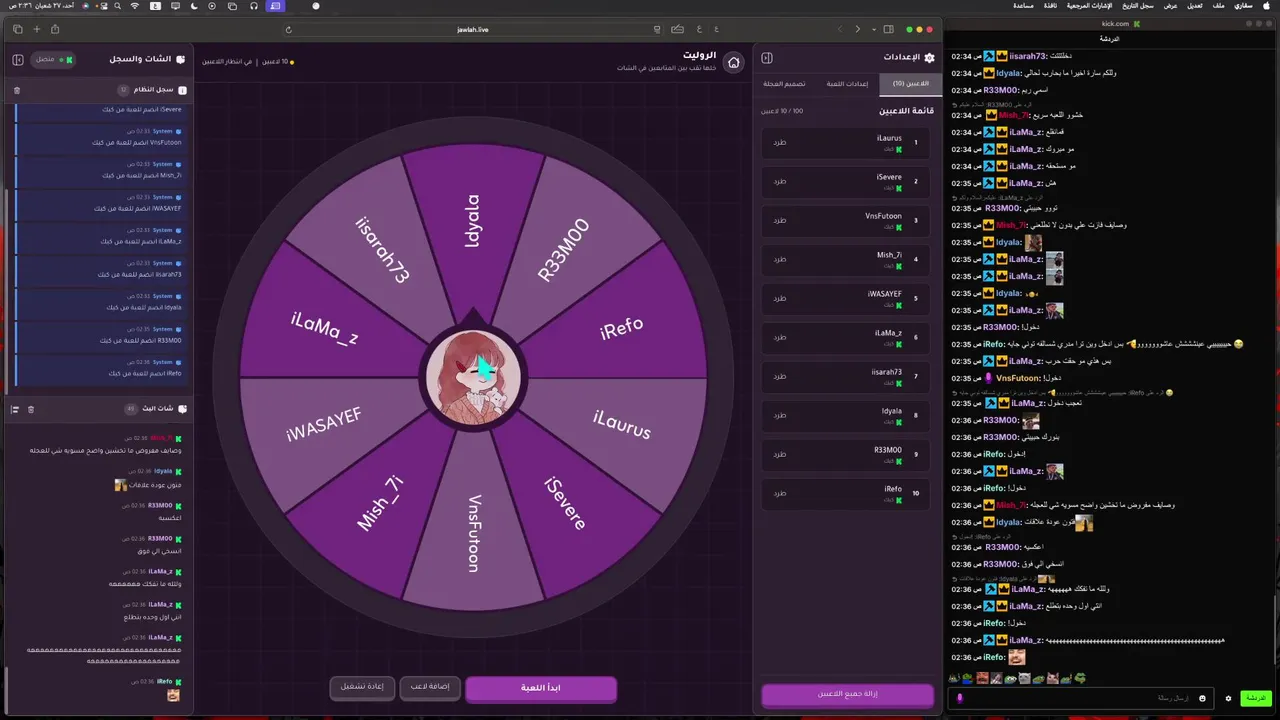
Task: Click the إضافة لاعب button
Action: (430, 687)
